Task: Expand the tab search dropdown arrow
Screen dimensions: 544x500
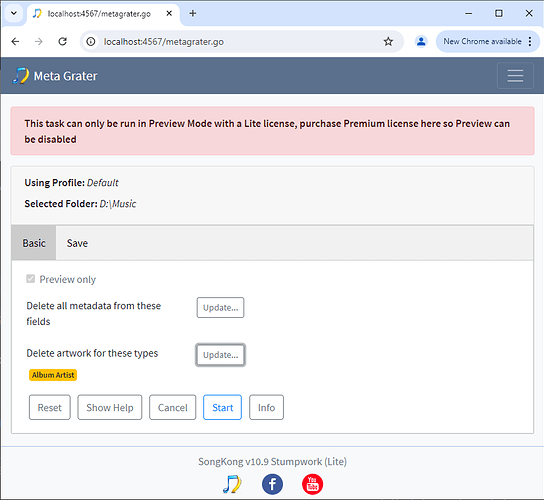Action: [x=14, y=13]
